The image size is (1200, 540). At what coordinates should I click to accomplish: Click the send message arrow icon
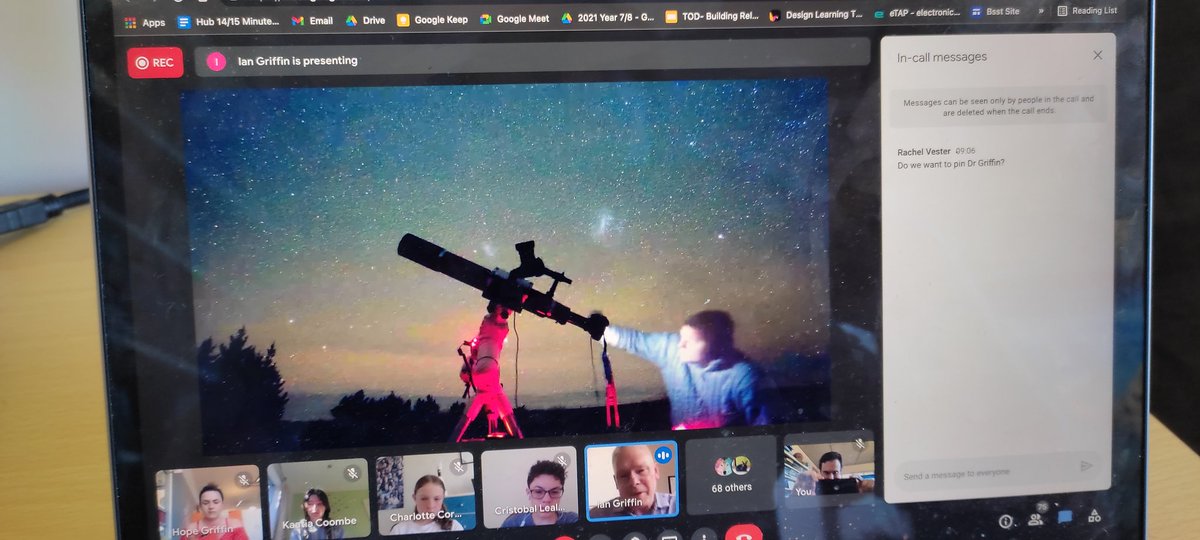click(x=1087, y=466)
